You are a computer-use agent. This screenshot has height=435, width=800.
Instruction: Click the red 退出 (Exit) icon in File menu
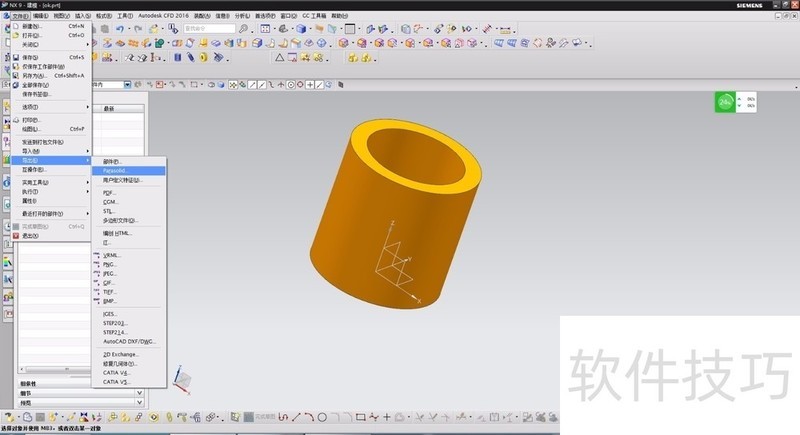coord(14,236)
